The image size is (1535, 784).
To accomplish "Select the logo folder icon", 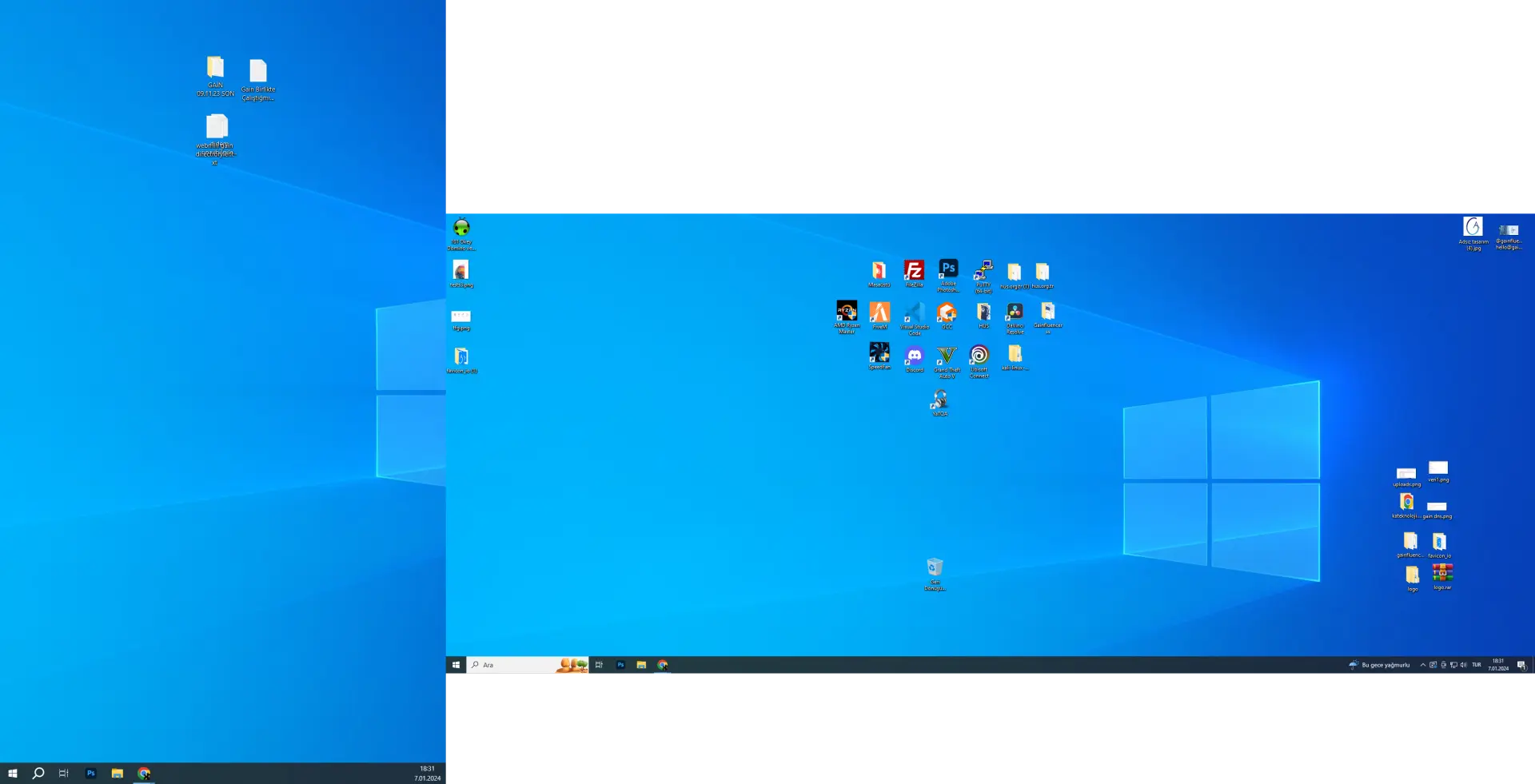I will point(1413,577).
